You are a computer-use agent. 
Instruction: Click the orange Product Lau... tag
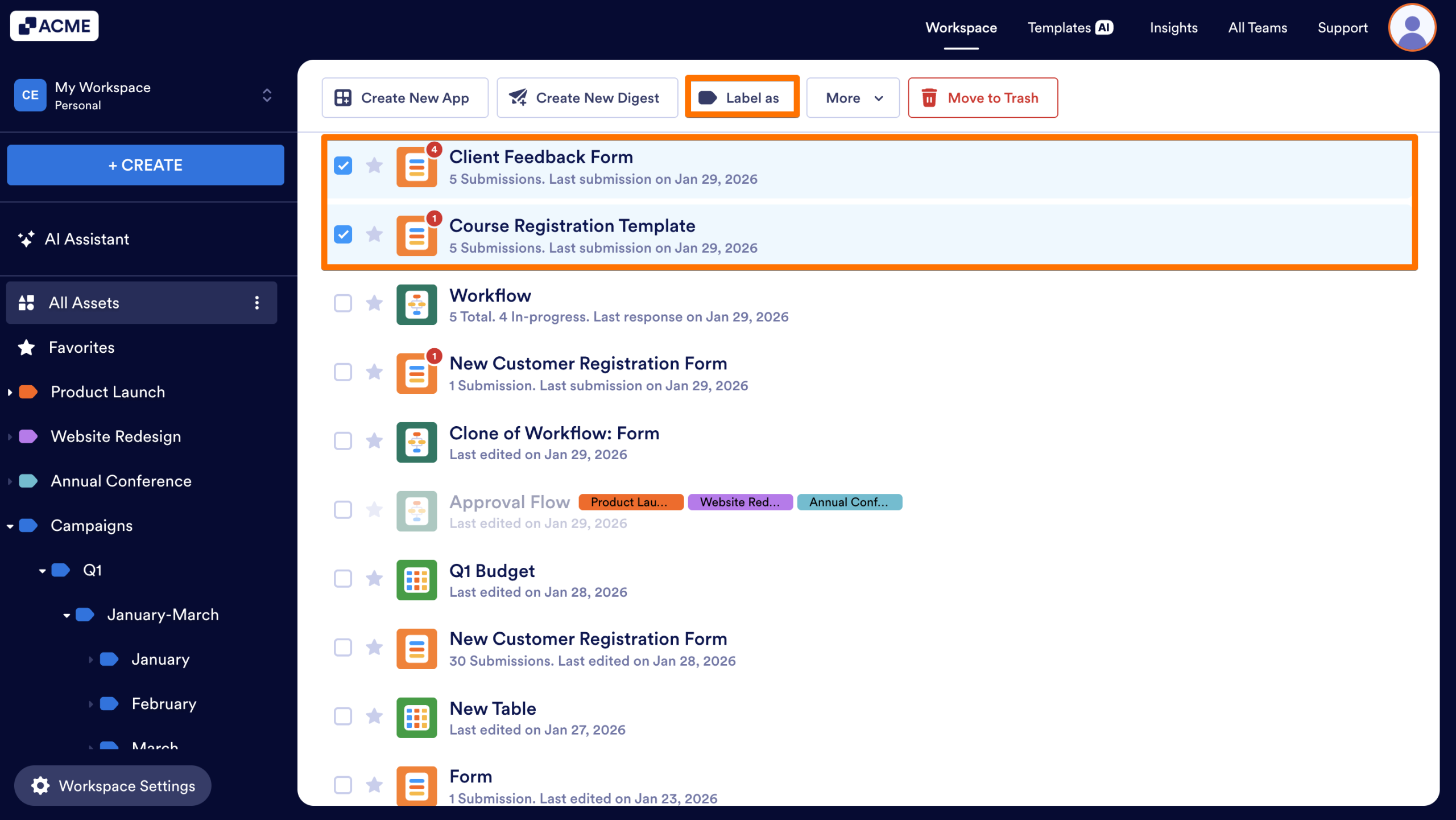click(631, 502)
